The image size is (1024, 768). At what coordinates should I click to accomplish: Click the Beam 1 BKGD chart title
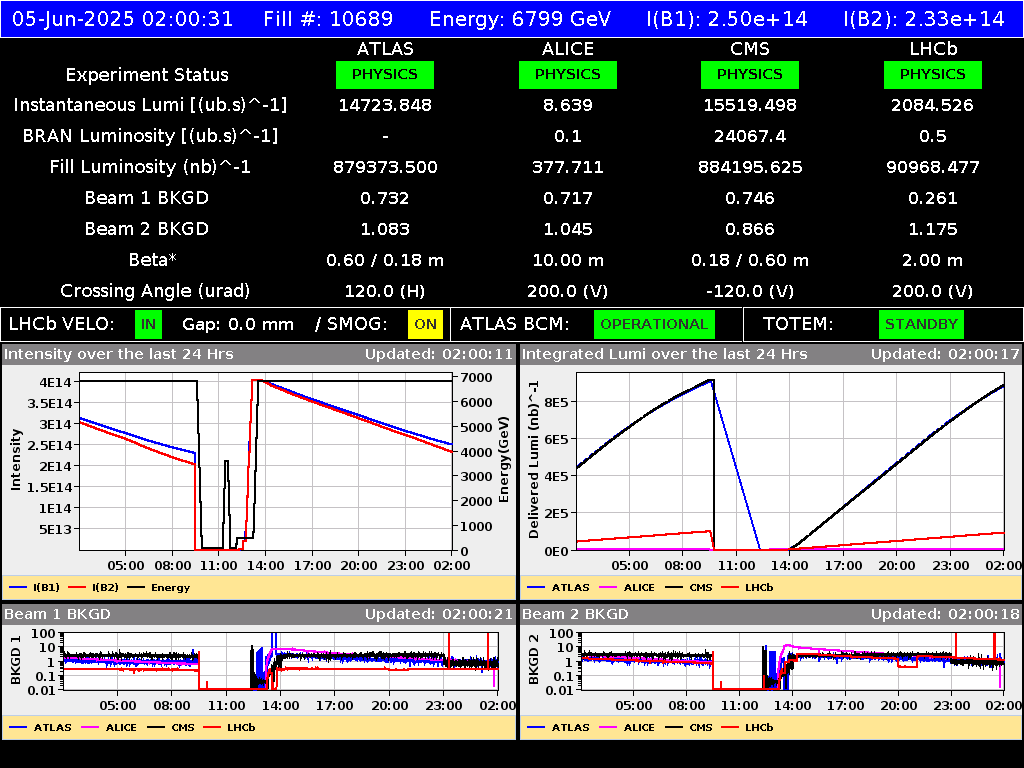click(x=57, y=615)
